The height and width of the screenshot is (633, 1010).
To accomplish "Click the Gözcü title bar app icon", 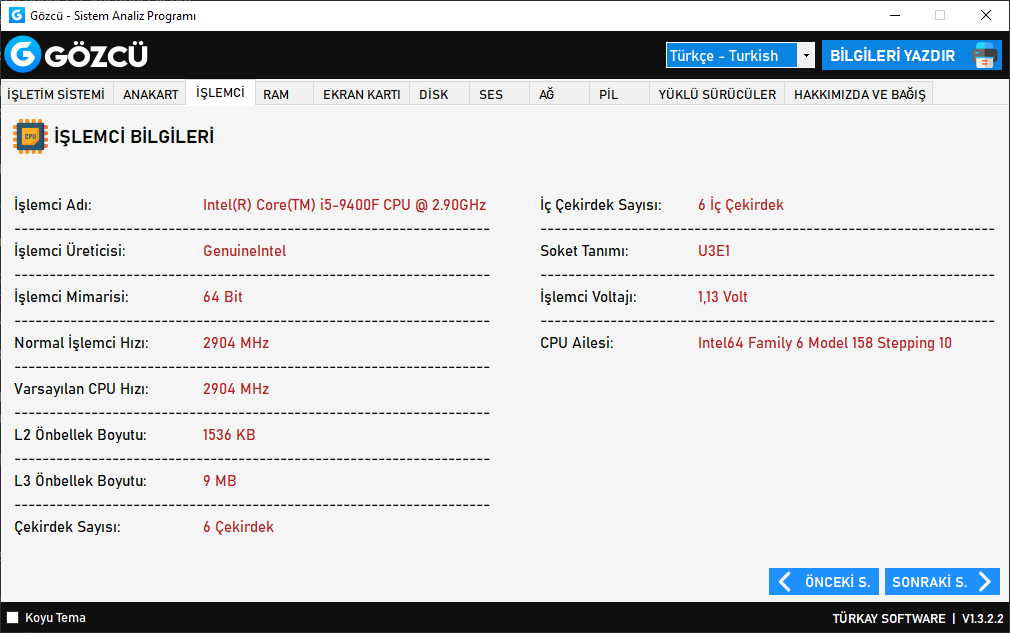I will click(17, 15).
